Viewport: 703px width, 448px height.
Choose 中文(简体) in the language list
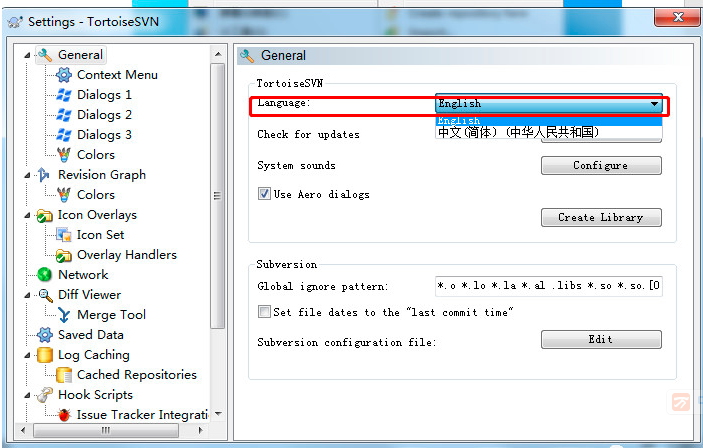[x=548, y=132]
